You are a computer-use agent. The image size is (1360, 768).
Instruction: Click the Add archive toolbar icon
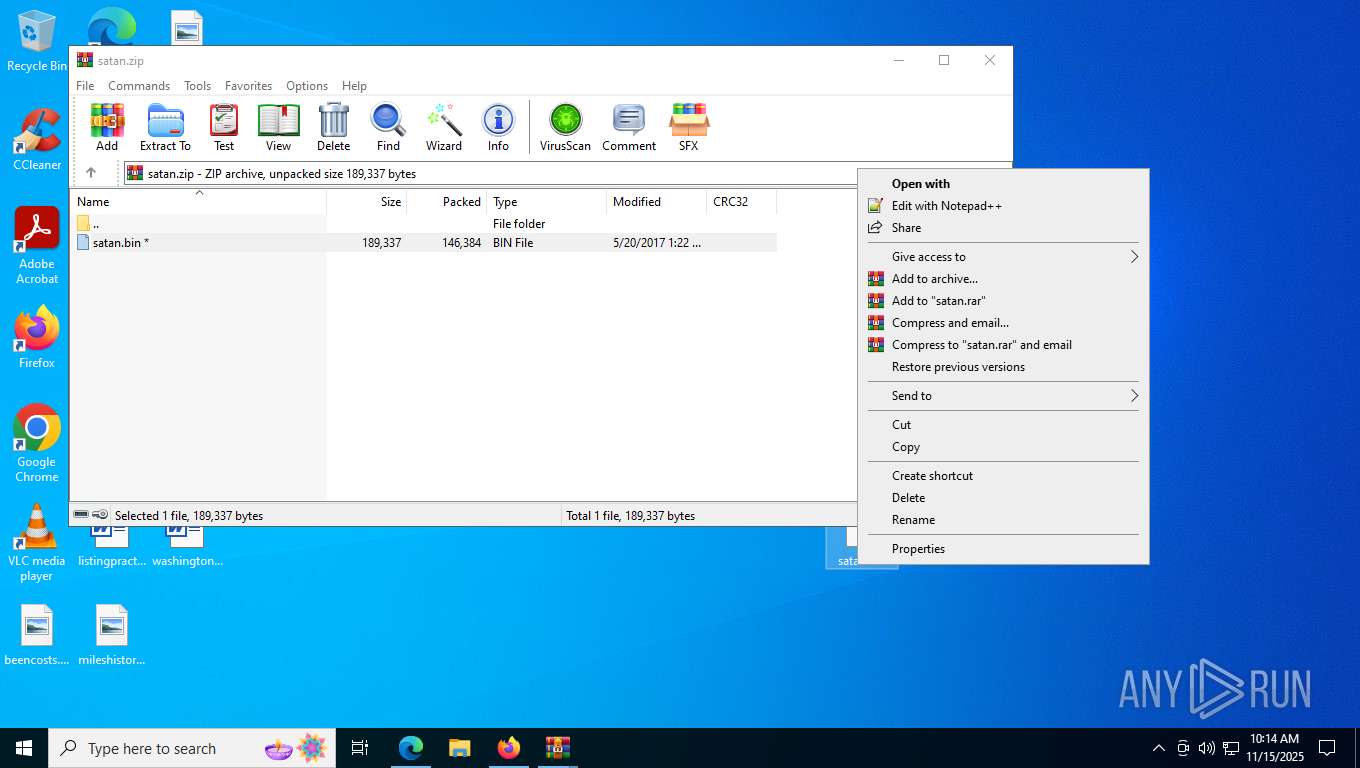tap(107, 127)
